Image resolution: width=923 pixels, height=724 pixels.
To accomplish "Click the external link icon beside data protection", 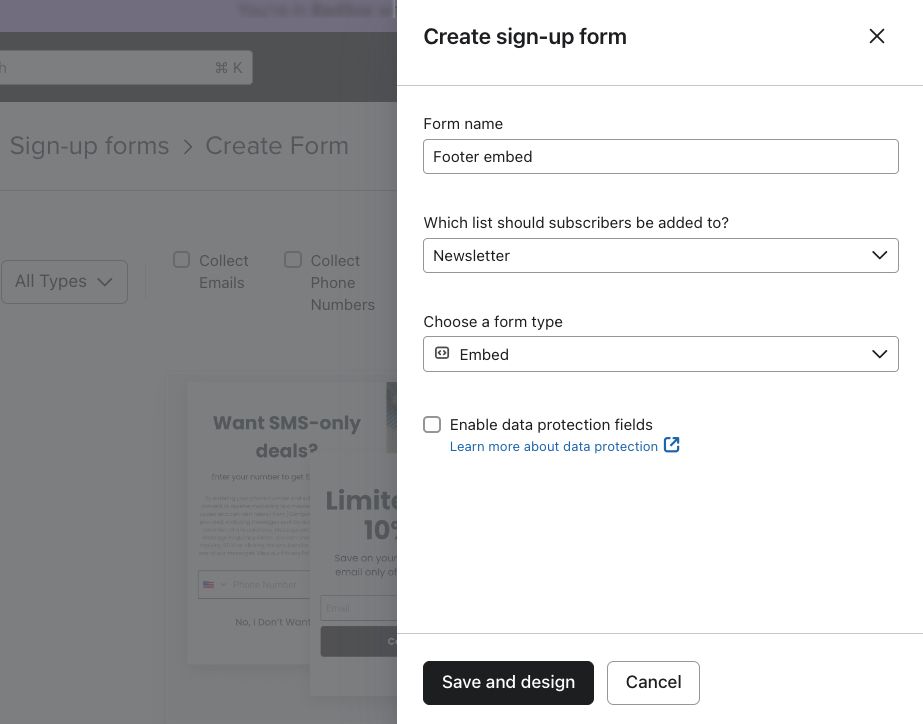I will 671,445.
